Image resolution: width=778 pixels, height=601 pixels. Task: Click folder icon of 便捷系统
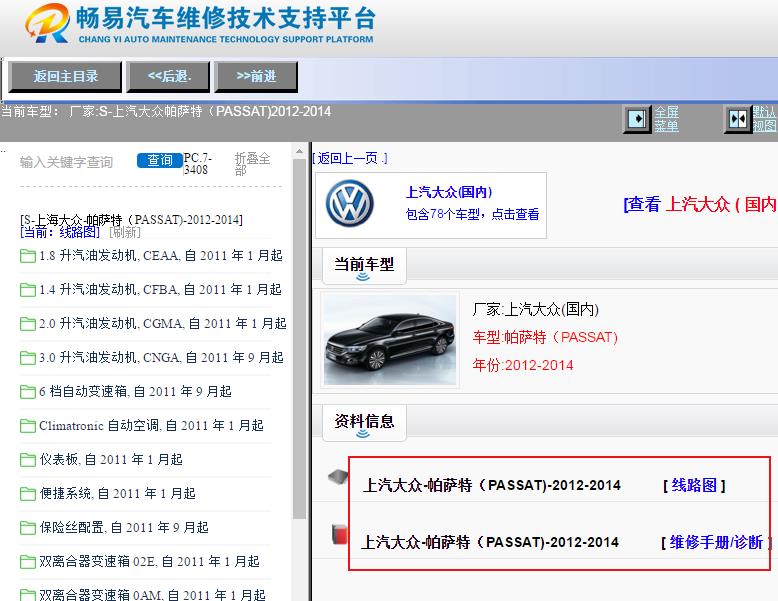point(27,494)
